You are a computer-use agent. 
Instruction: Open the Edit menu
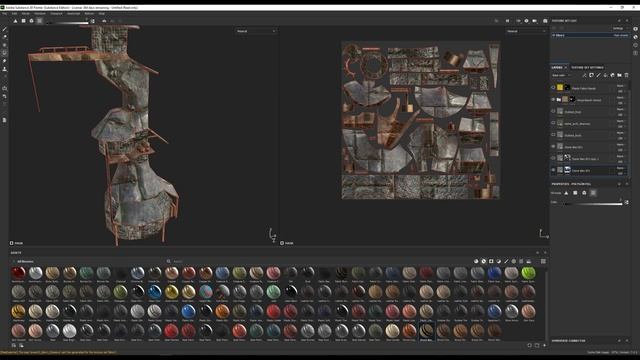pos(14,13)
